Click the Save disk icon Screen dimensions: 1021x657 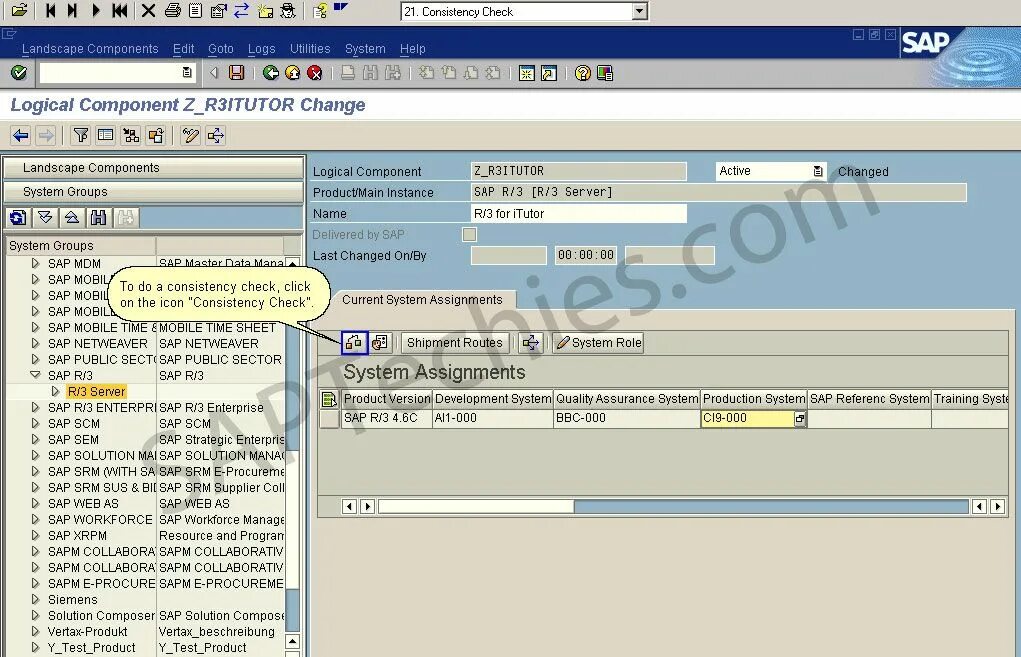[236, 73]
